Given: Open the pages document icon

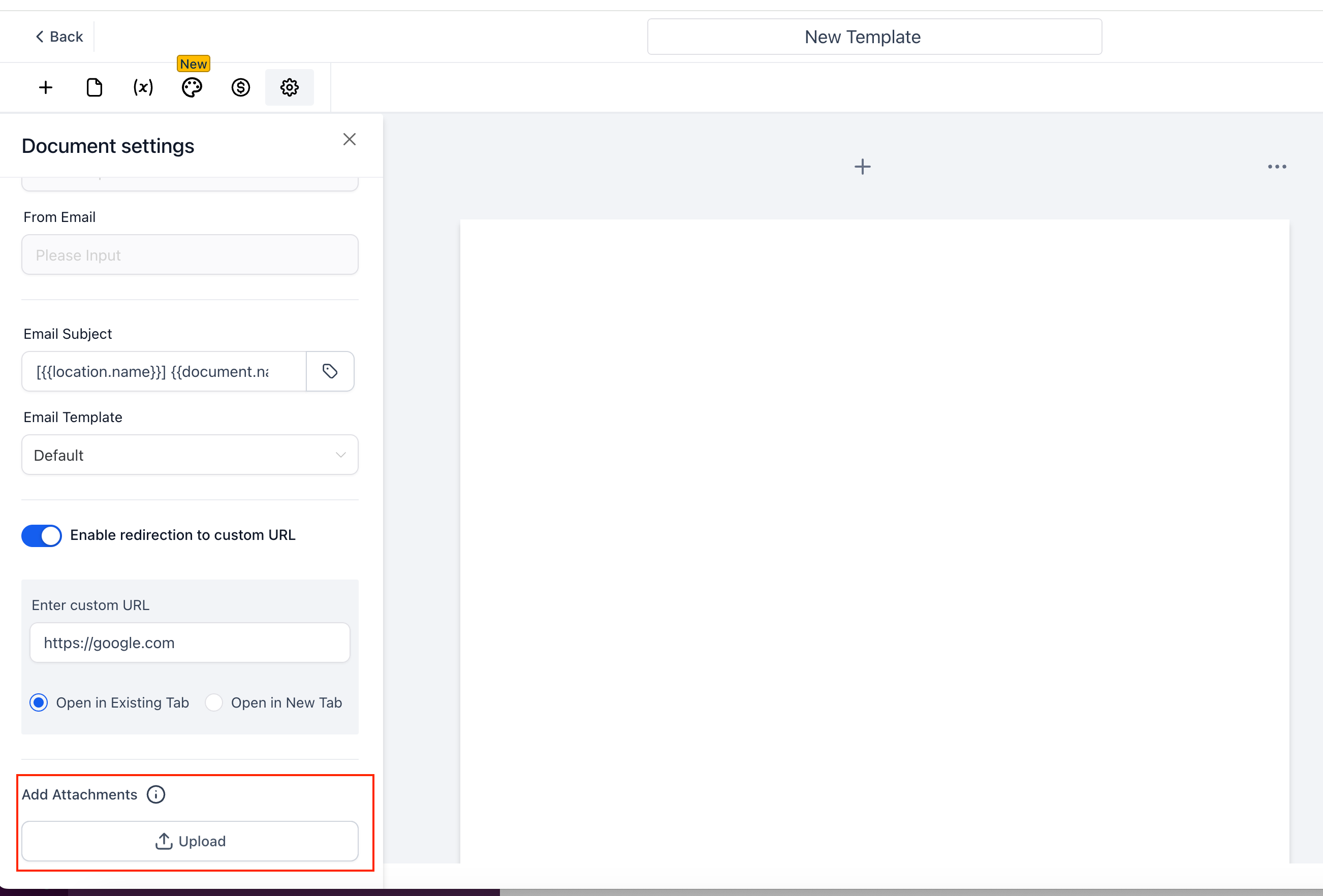Looking at the screenshot, I should click(x=94, y=88).
